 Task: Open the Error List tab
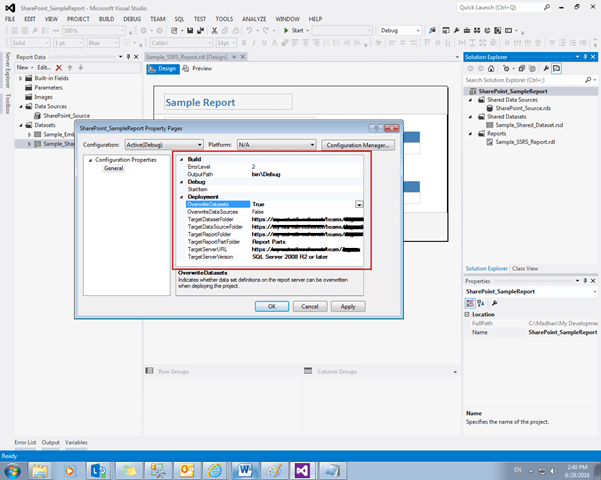(25, 442)
